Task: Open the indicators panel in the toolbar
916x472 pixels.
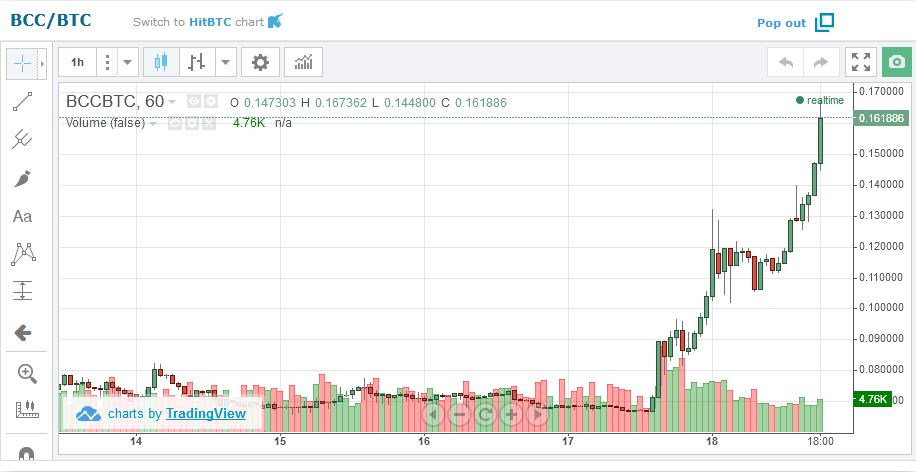Action: 304,62
